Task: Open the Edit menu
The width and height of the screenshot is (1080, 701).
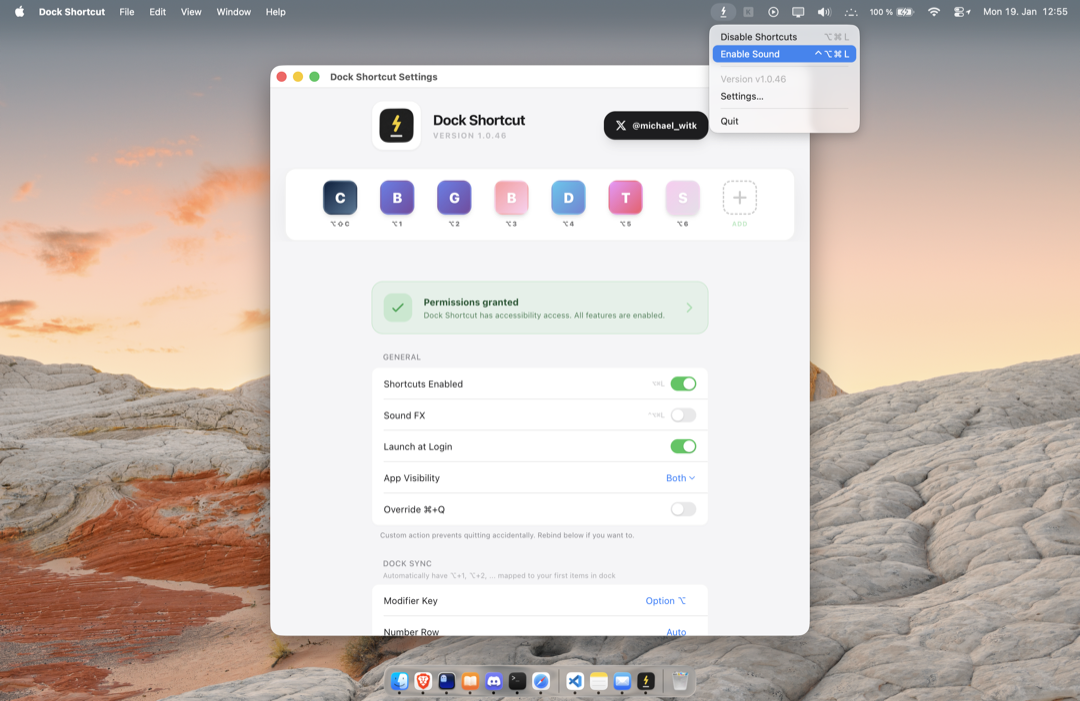Action: tap(157, 12)
